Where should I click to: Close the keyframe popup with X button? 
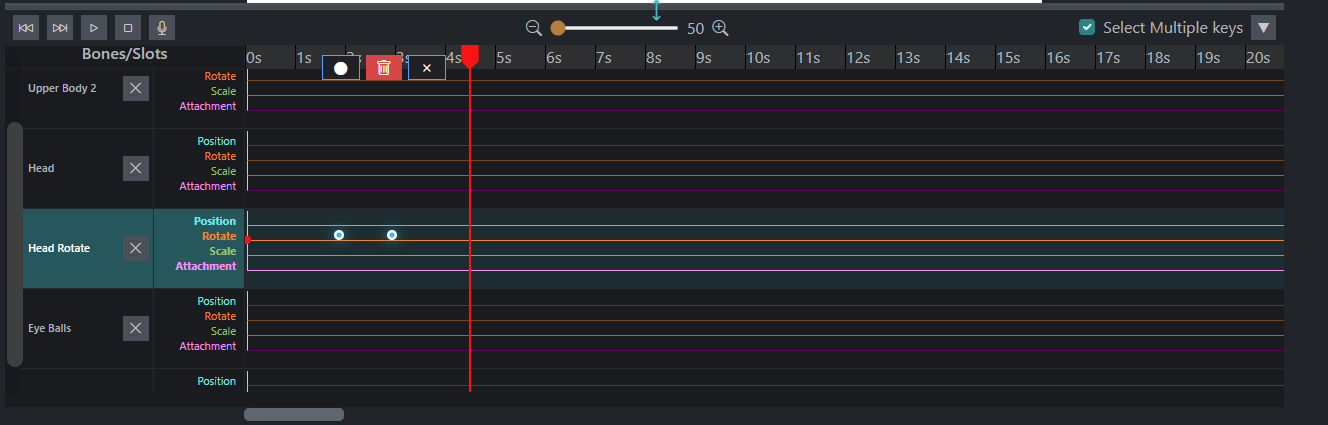click(x=427, y=68)
